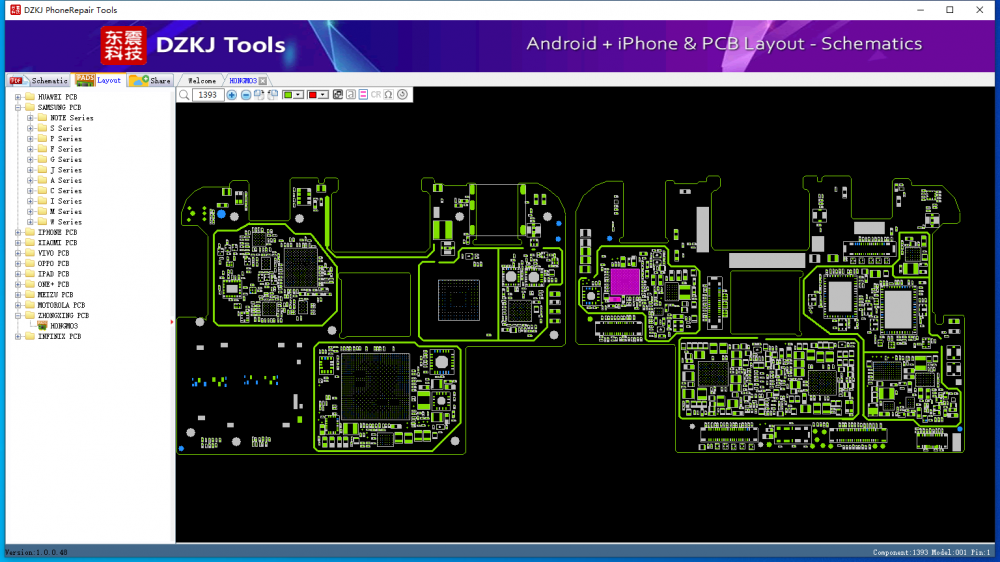Click the component number field showing 1393
The width and height of the screenshot is (1000, 562).
tap(208, 95)
